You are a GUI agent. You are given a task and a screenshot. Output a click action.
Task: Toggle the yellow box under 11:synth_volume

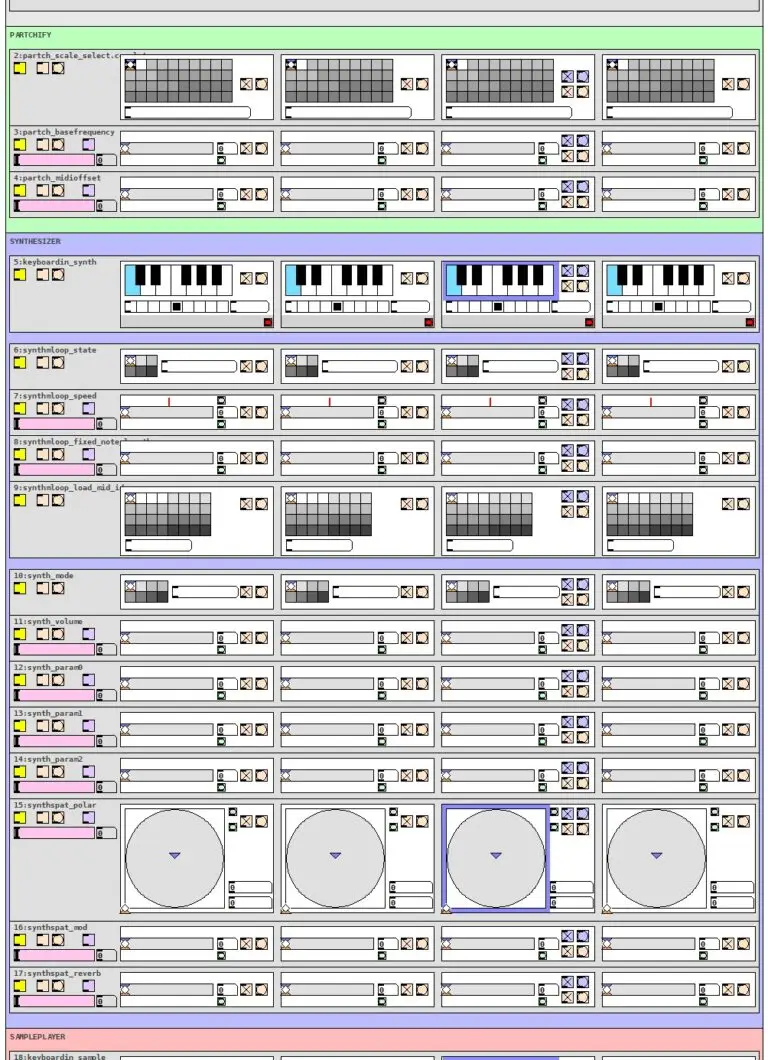(x=20, y=634)
